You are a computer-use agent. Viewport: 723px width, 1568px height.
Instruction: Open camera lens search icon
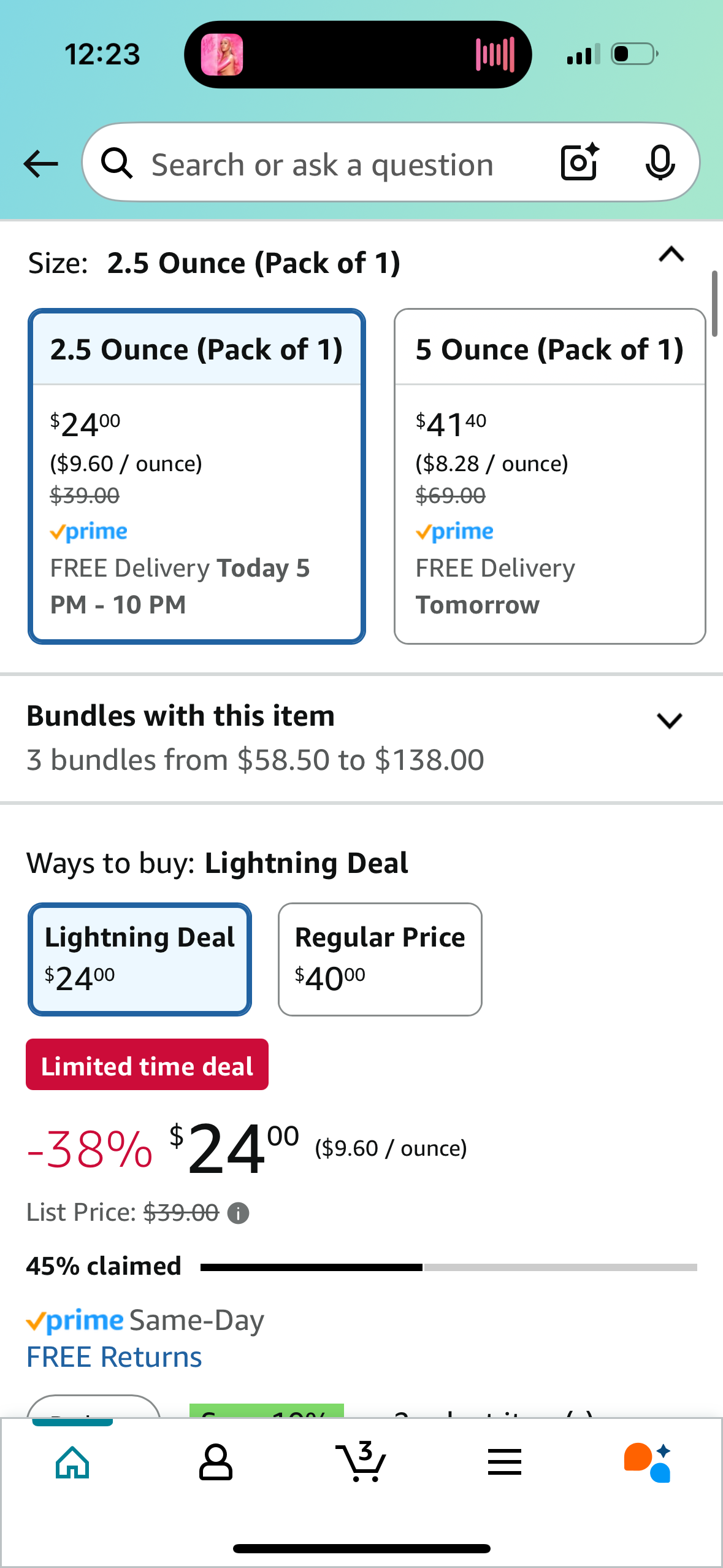[580, 163]
